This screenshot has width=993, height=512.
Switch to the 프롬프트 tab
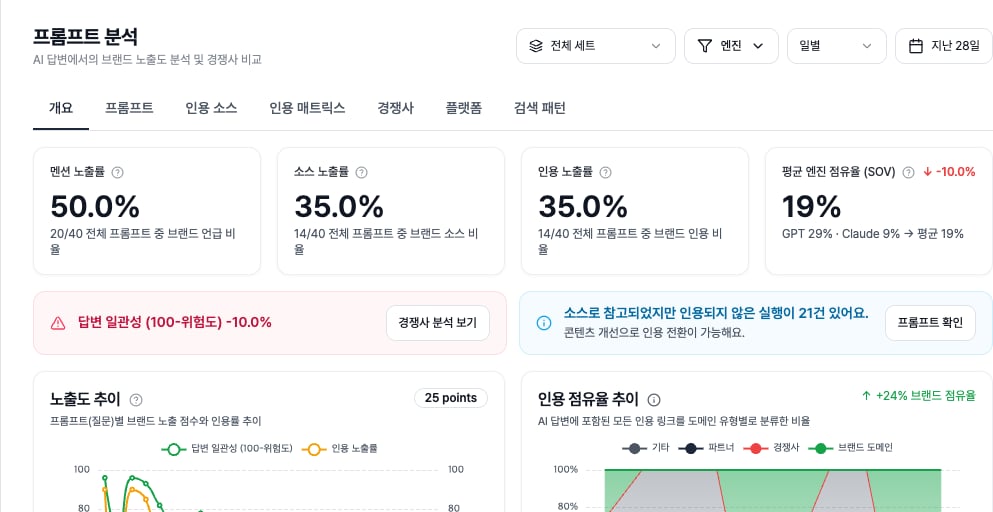point(129,108)
